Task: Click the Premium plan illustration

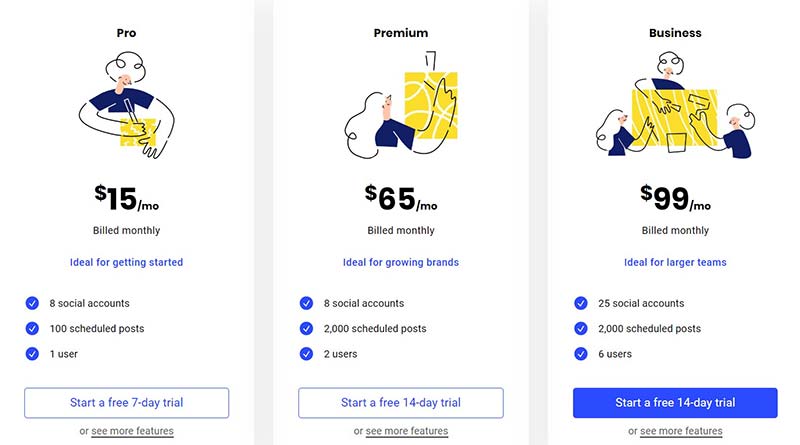Action: pos(400,106)
